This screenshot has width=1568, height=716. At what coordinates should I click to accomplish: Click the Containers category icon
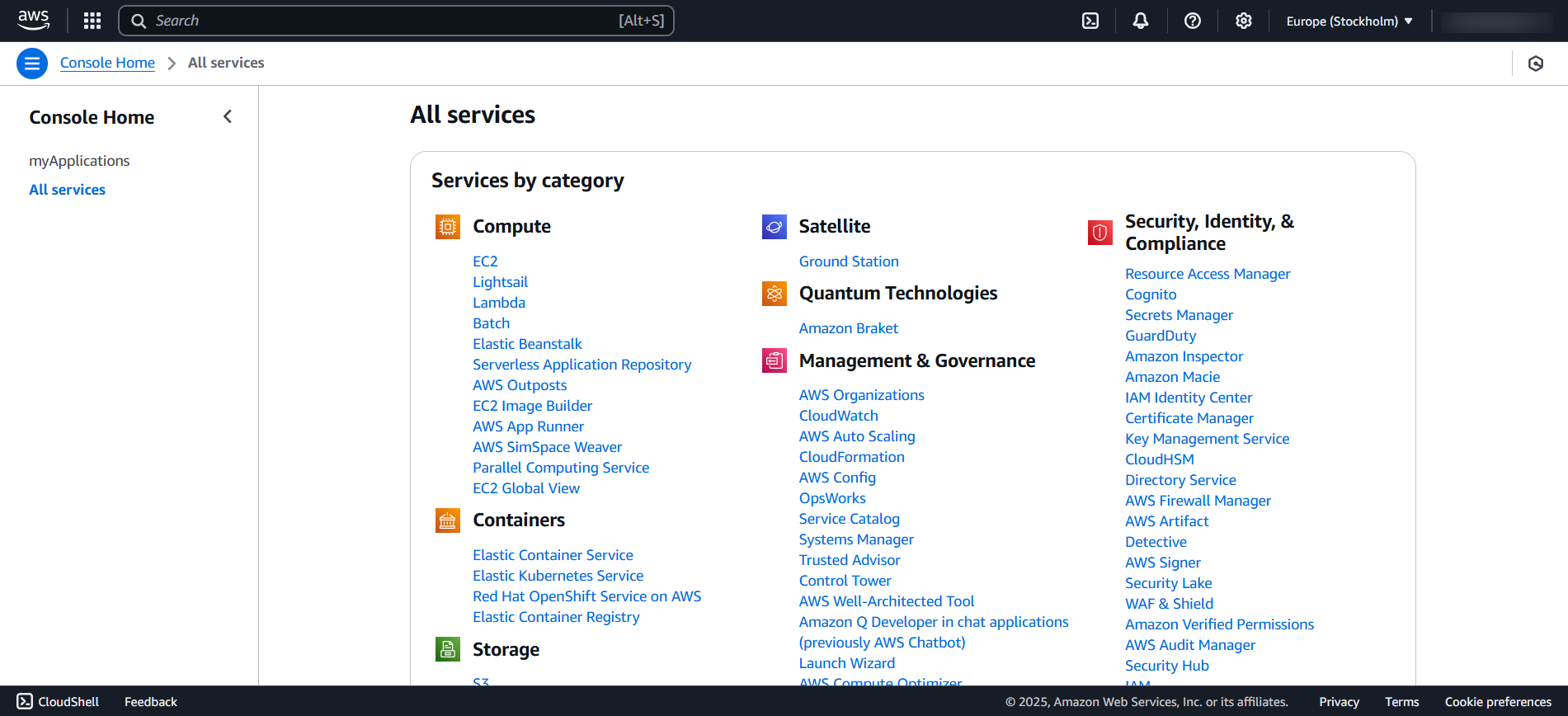point(448,521)
